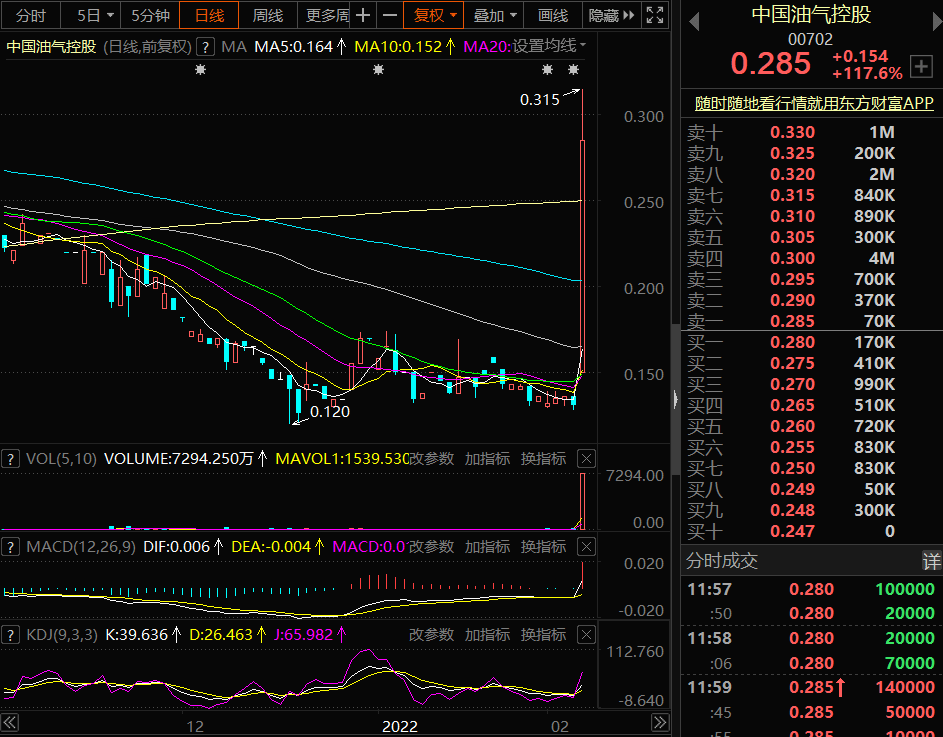Open the help icon next to KDJ(9,3,3)
The image size is (943, 737).
11,634
